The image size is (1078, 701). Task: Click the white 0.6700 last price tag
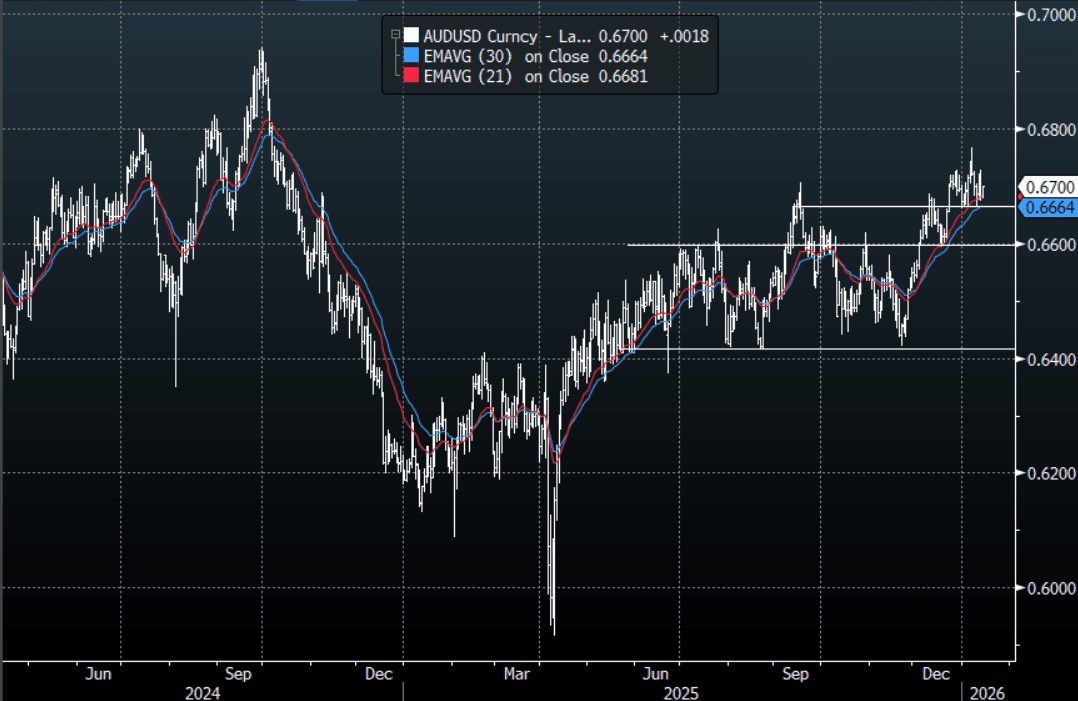(x=1048, y=187)
